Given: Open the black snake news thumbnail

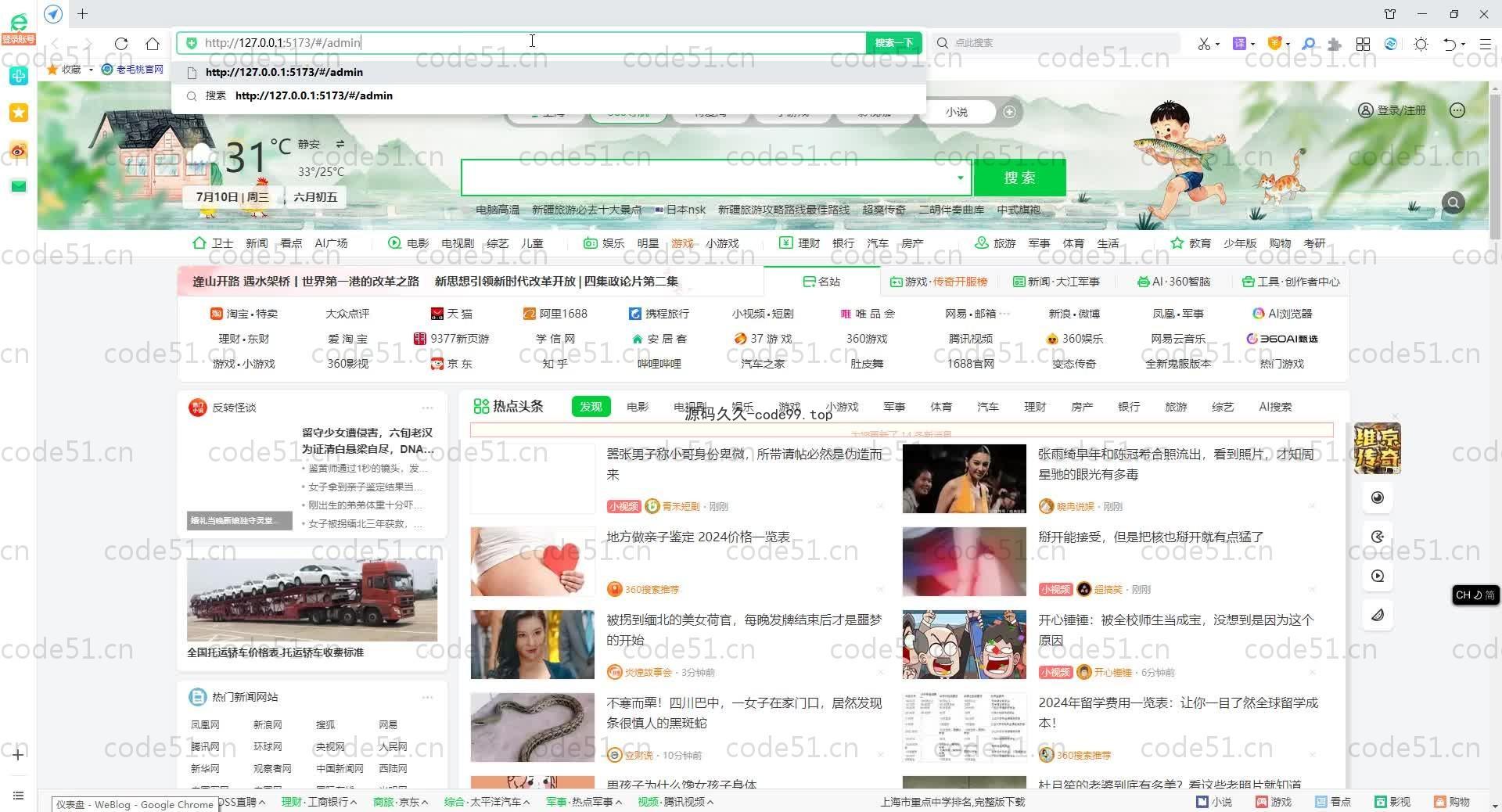Looking at the screenshot, I should coord(533,728).
